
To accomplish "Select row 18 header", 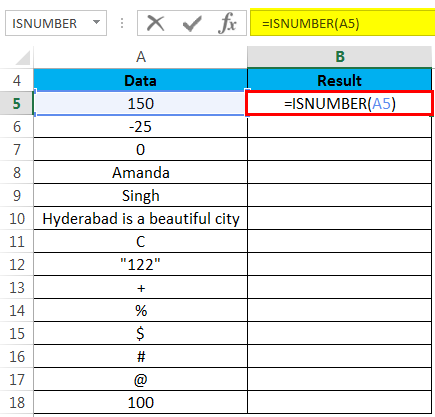I will [17, 402].
